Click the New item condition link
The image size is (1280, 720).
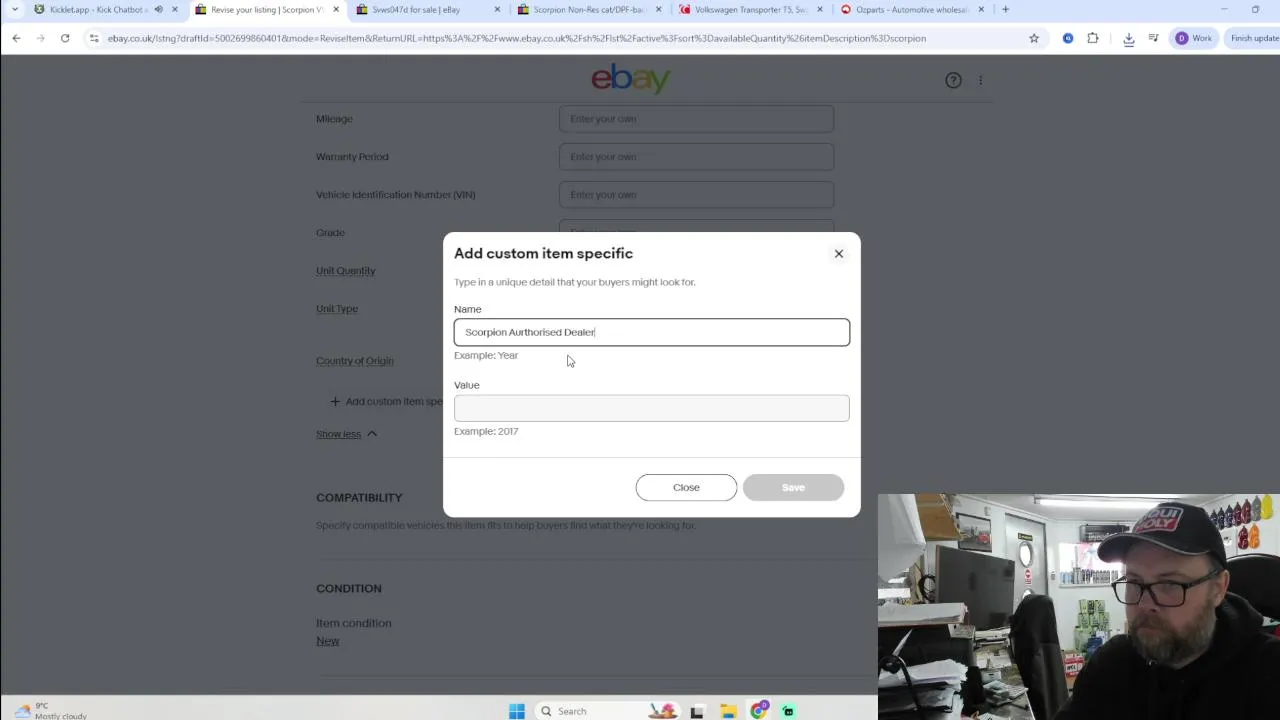[328, 641]
